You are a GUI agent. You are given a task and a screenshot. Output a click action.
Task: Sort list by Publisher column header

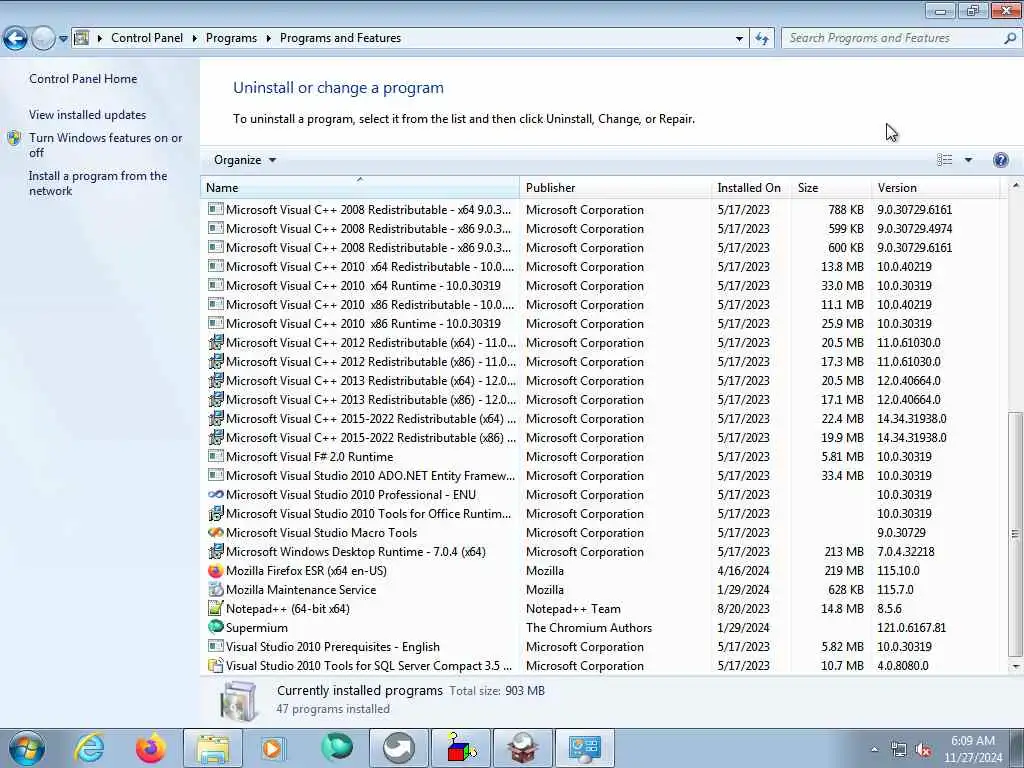(616, 187)
